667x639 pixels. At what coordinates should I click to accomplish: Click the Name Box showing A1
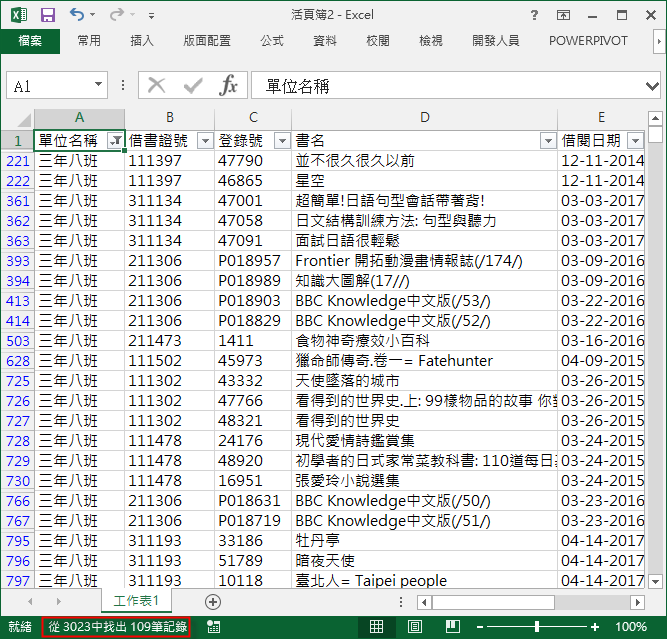pos(49,86)
